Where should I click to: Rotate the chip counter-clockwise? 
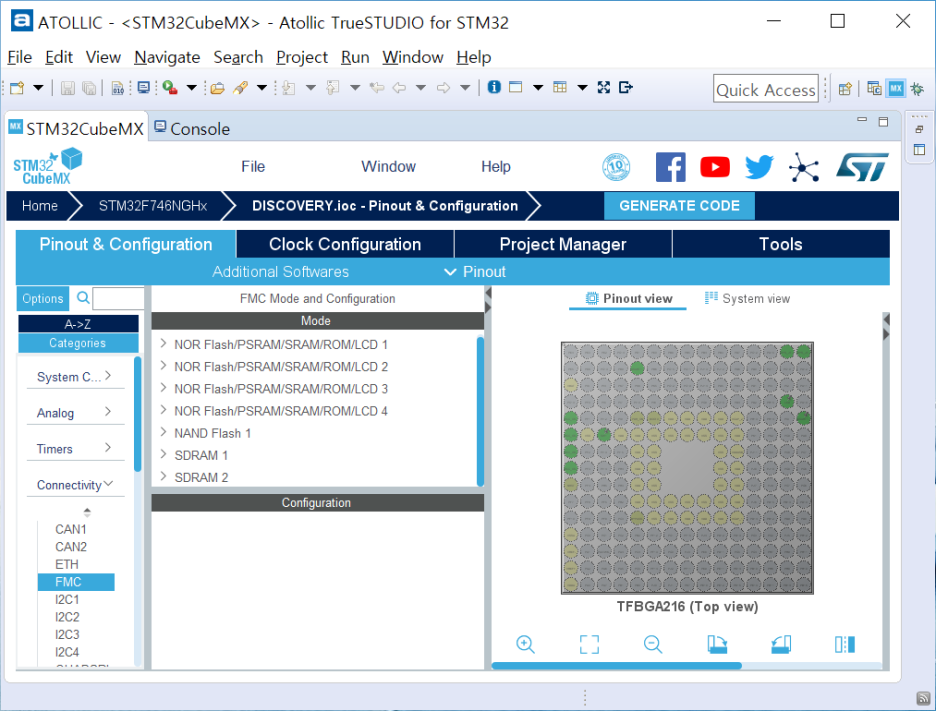pos(781,644)
